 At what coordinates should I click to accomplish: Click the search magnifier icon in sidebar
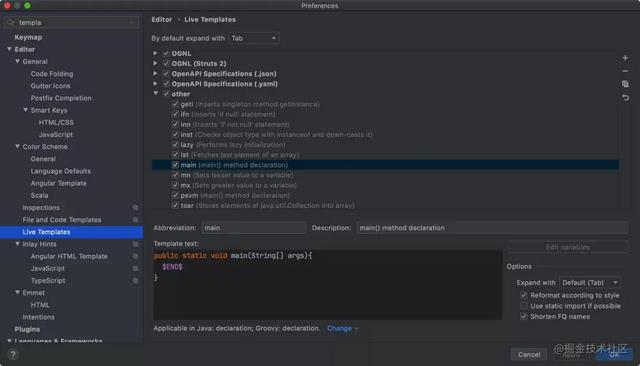coord(11,22)
